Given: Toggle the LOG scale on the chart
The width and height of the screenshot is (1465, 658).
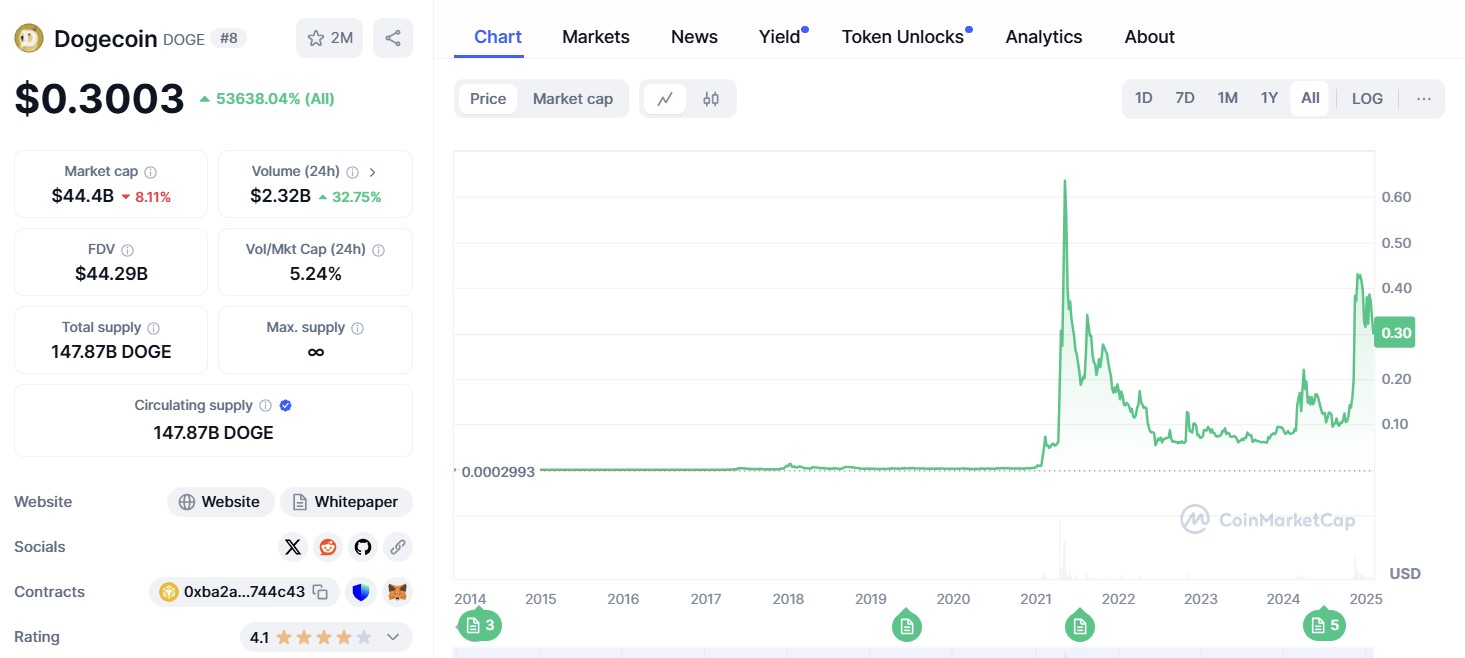Looking at the screenshot, I should [x=1366, y=98].
